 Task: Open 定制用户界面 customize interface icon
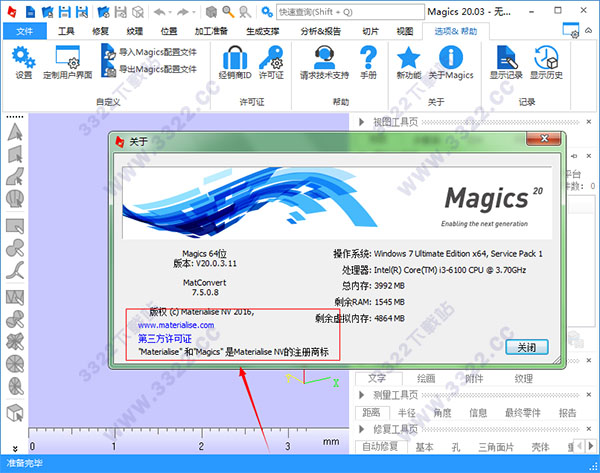pyautogui.click(x=68, y=57)
